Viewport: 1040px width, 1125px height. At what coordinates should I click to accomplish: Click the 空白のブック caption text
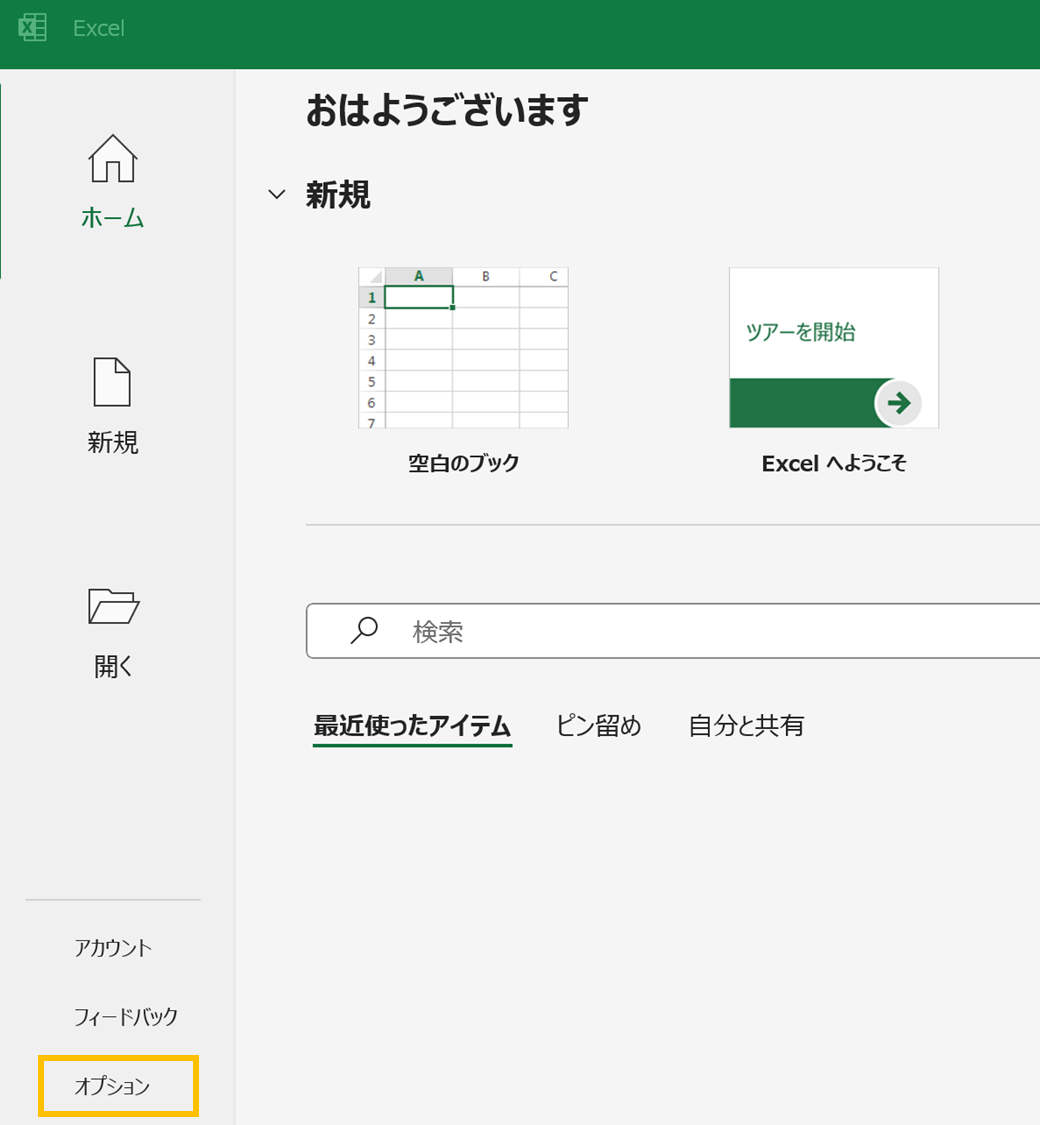(x=463, y=463)
